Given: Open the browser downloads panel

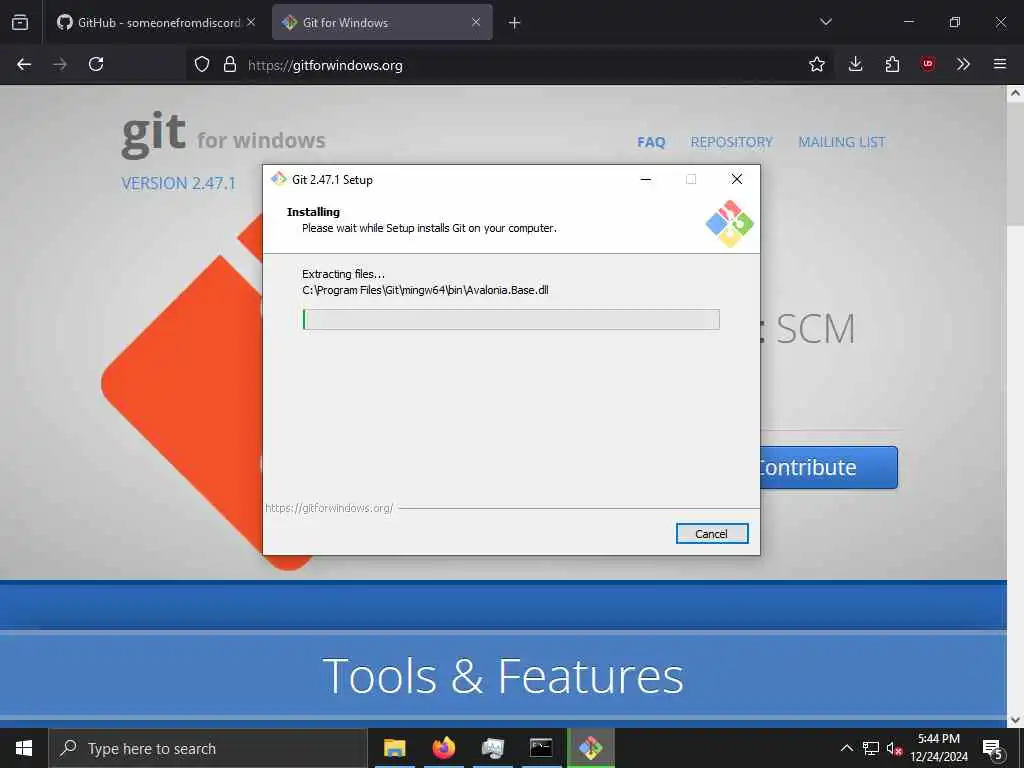Looking at the screenshot, I should (x=856, y=64).
